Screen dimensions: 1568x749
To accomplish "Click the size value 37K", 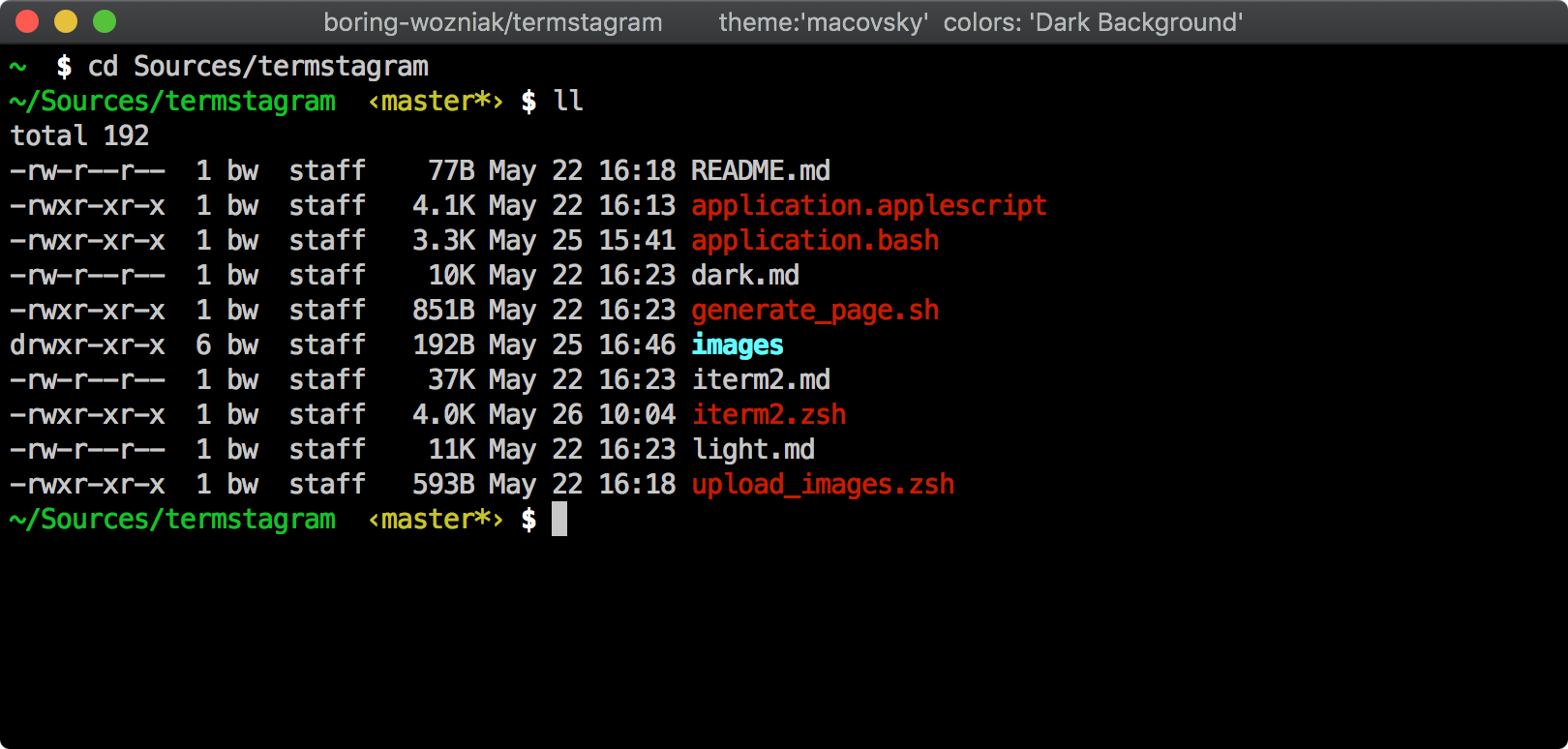I will point(451,379).
